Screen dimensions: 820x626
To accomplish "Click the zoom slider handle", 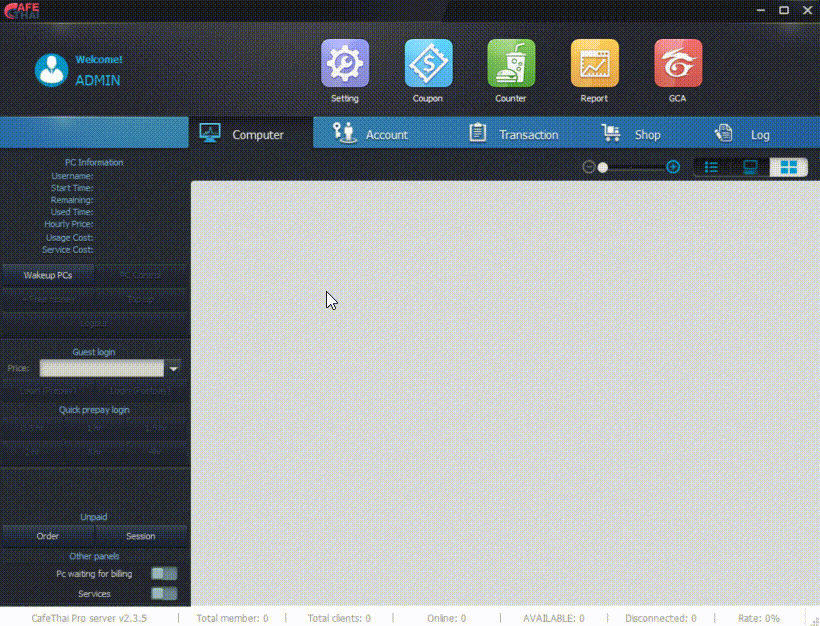I will point(602,167).
